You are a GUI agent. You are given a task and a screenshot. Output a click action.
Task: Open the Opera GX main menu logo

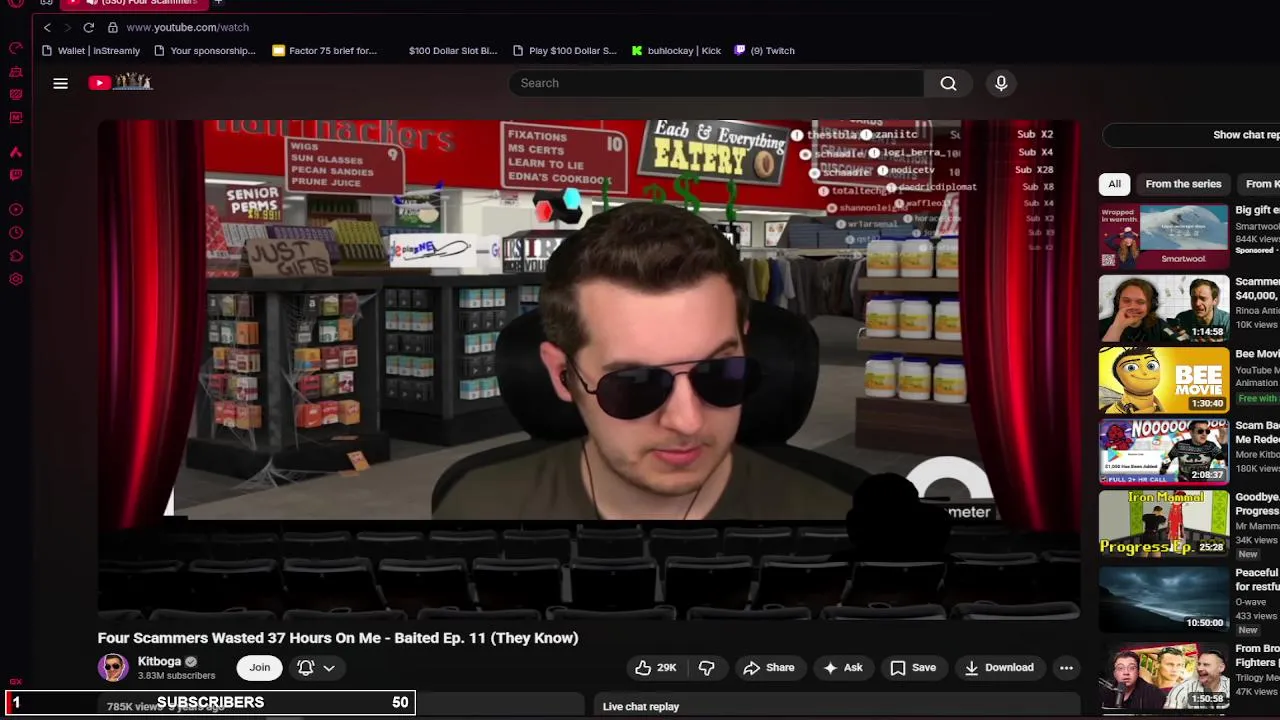(15, 3)
